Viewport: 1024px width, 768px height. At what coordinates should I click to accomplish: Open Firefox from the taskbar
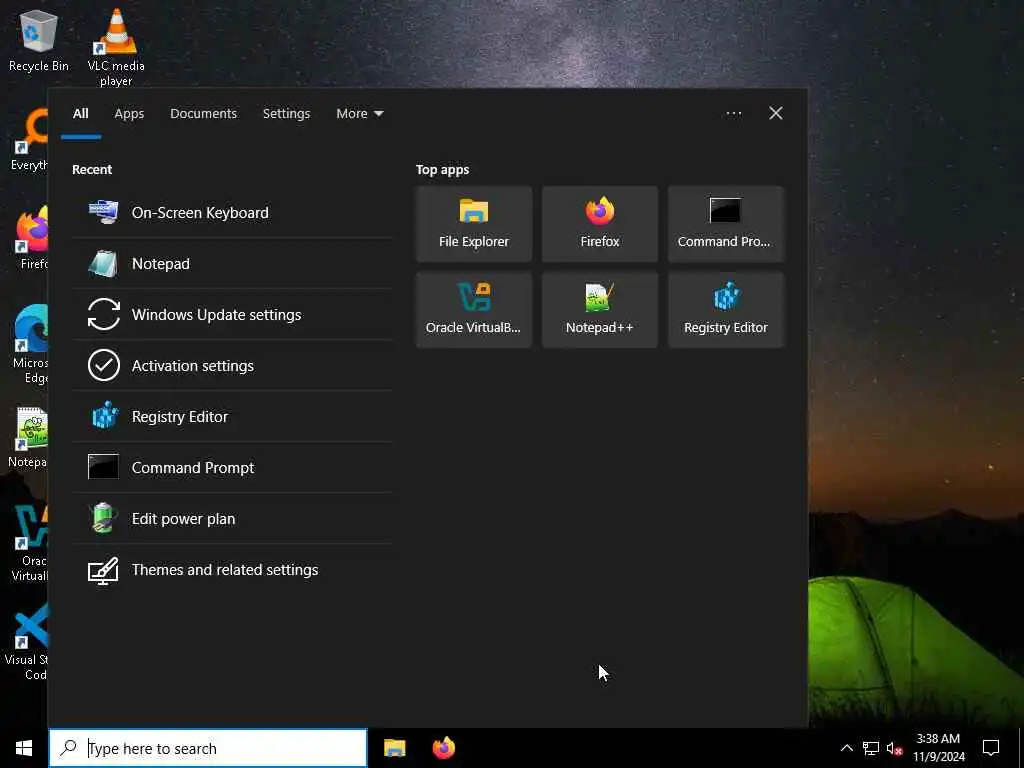444,748
